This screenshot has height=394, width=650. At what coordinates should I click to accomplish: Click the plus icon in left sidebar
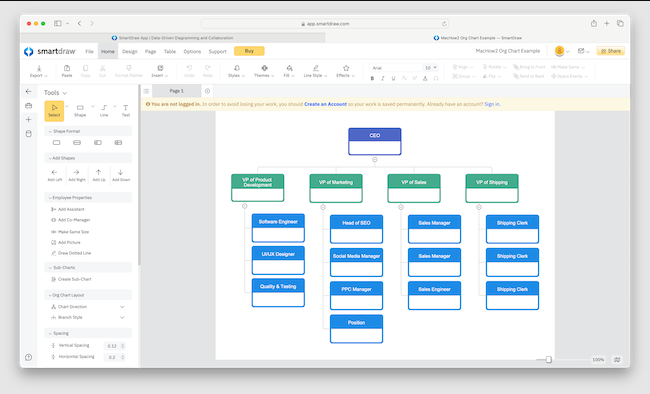point(29,119)
